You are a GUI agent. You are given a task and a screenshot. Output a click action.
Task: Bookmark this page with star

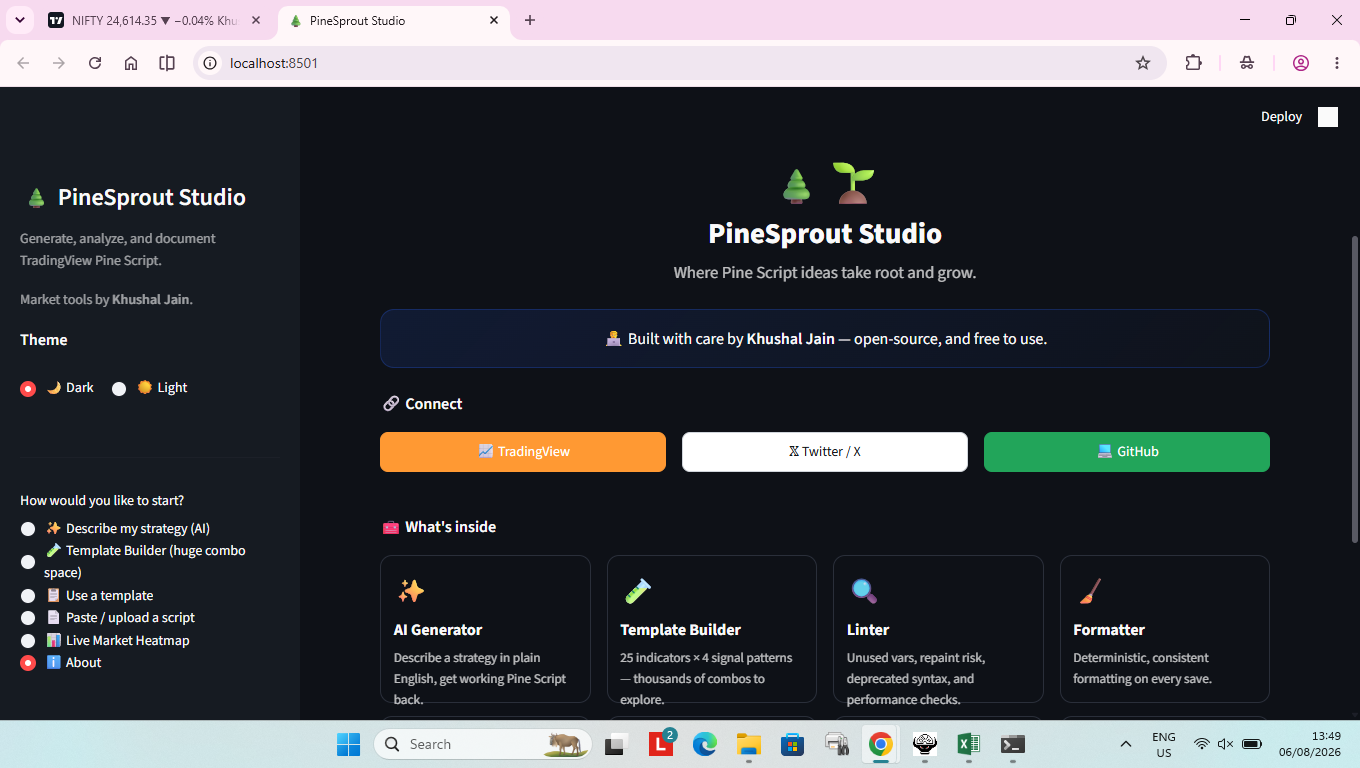click(x=1143, y=63)
